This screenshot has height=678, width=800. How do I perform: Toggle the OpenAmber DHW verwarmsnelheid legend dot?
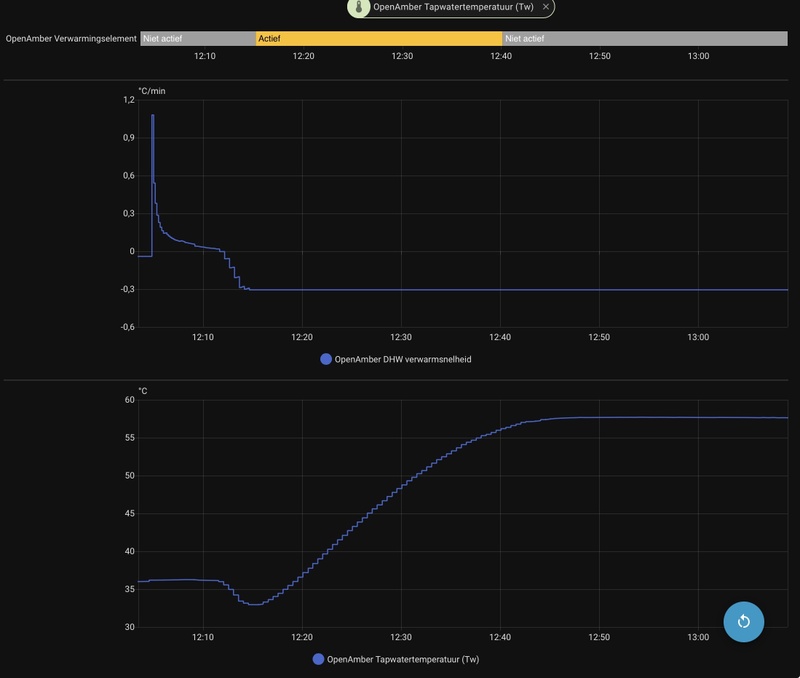pyautogui.click(x=326, y=359)
